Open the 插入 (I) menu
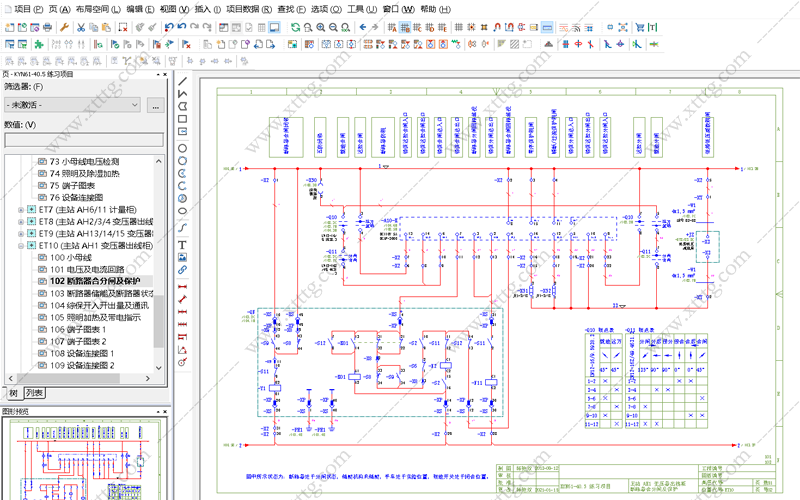800x500 pixels. (x=208, y=9)
